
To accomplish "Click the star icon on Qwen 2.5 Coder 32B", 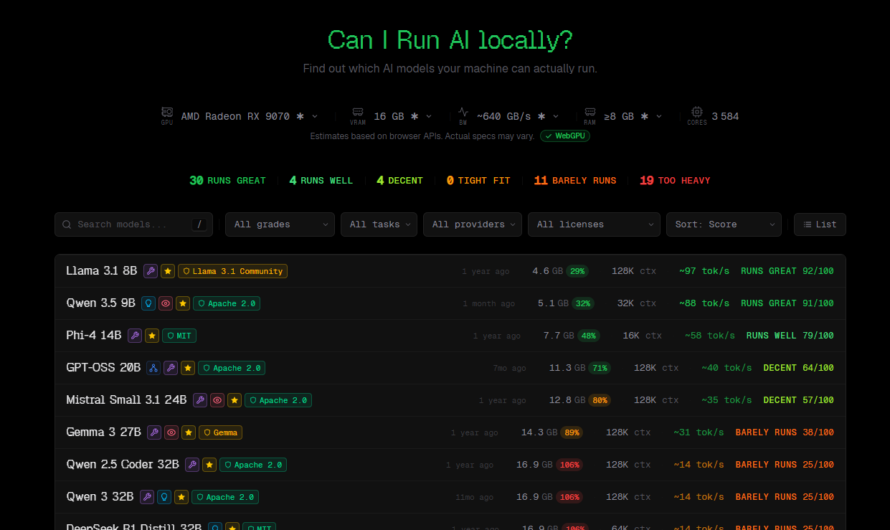I will click(x=209, y=465).
